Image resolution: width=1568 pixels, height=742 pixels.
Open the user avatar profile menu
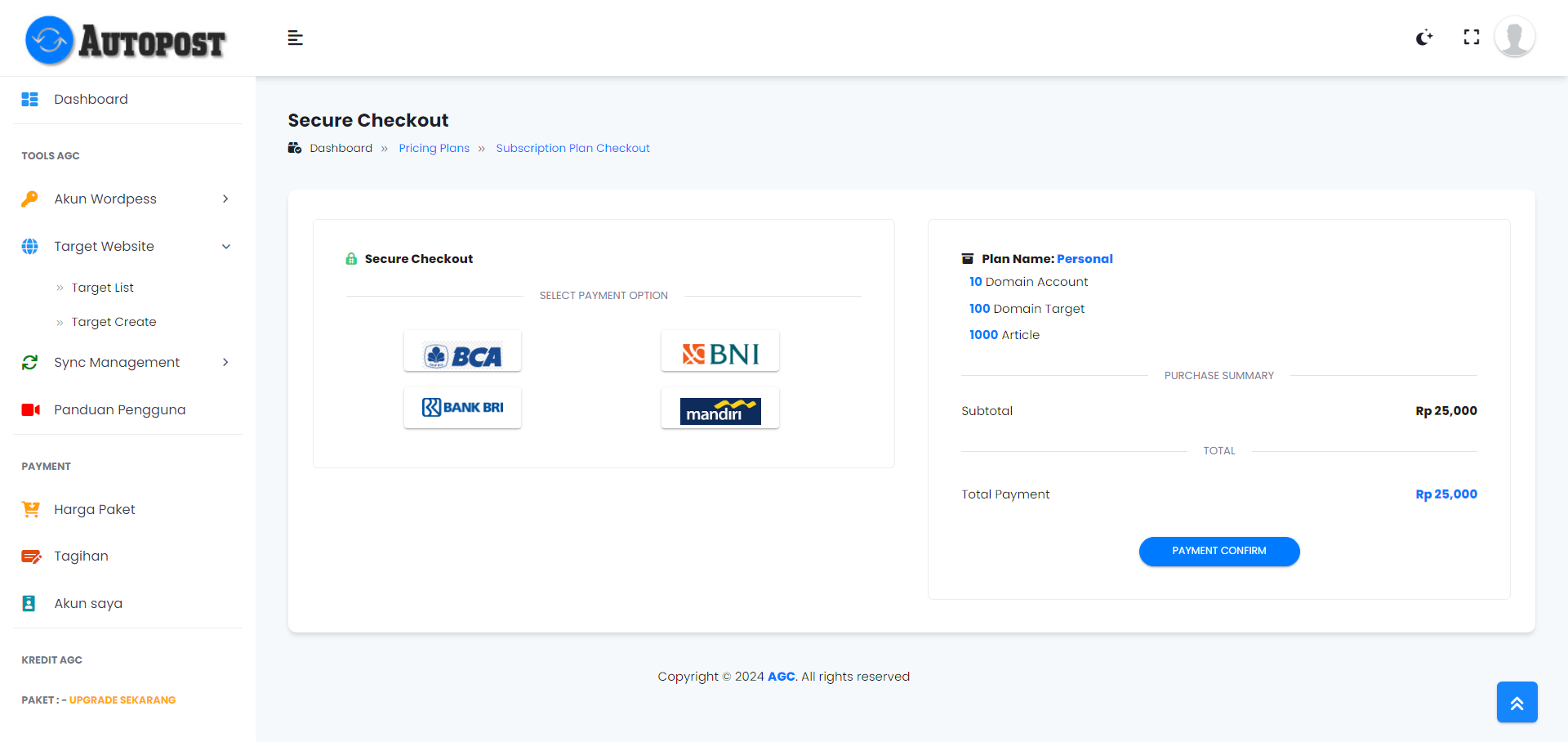pyautogui.click(x=1515, y=38)
